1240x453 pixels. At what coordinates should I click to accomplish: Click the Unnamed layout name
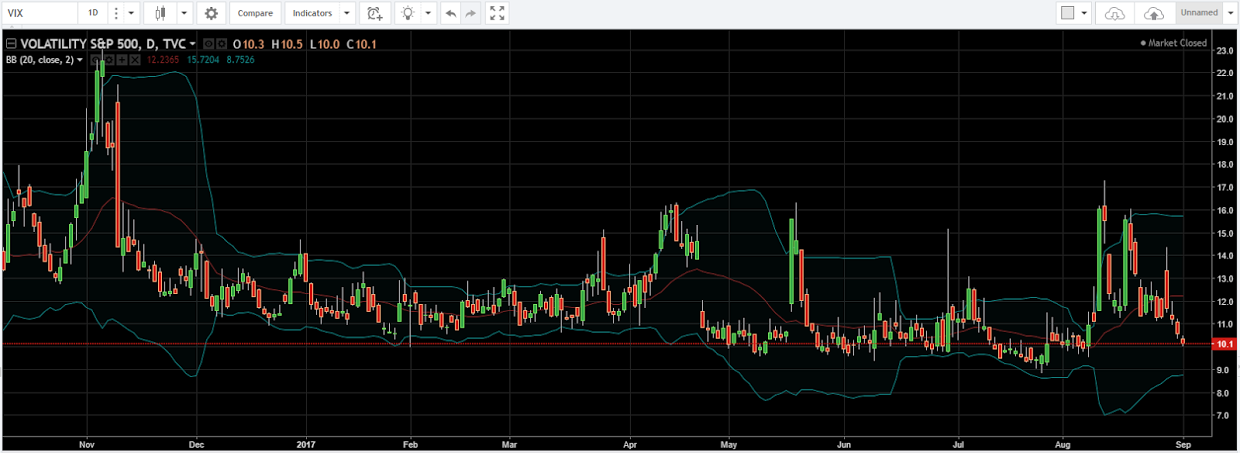coord(1199,13)
